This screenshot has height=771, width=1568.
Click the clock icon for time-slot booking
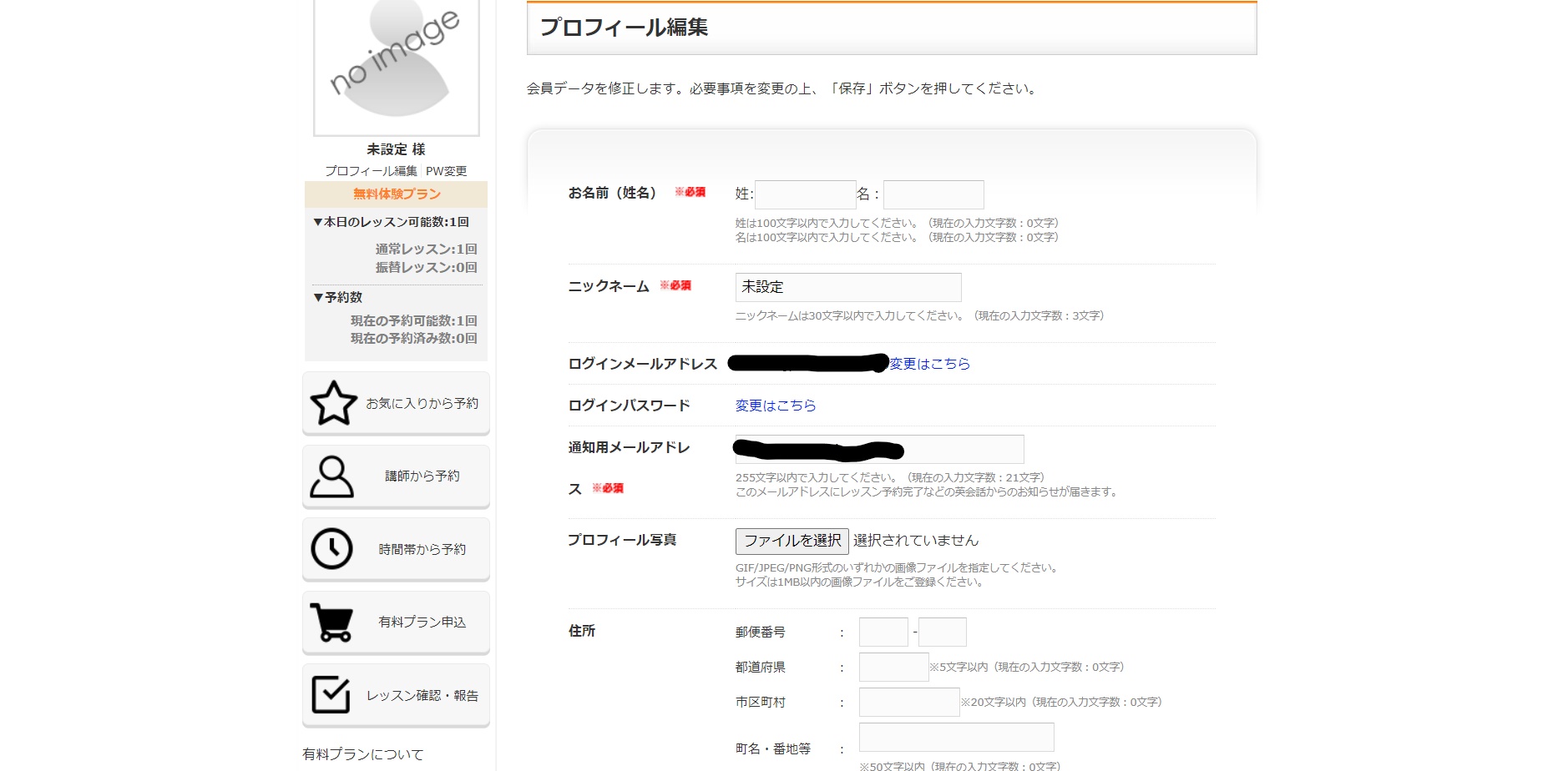point(331,549)
